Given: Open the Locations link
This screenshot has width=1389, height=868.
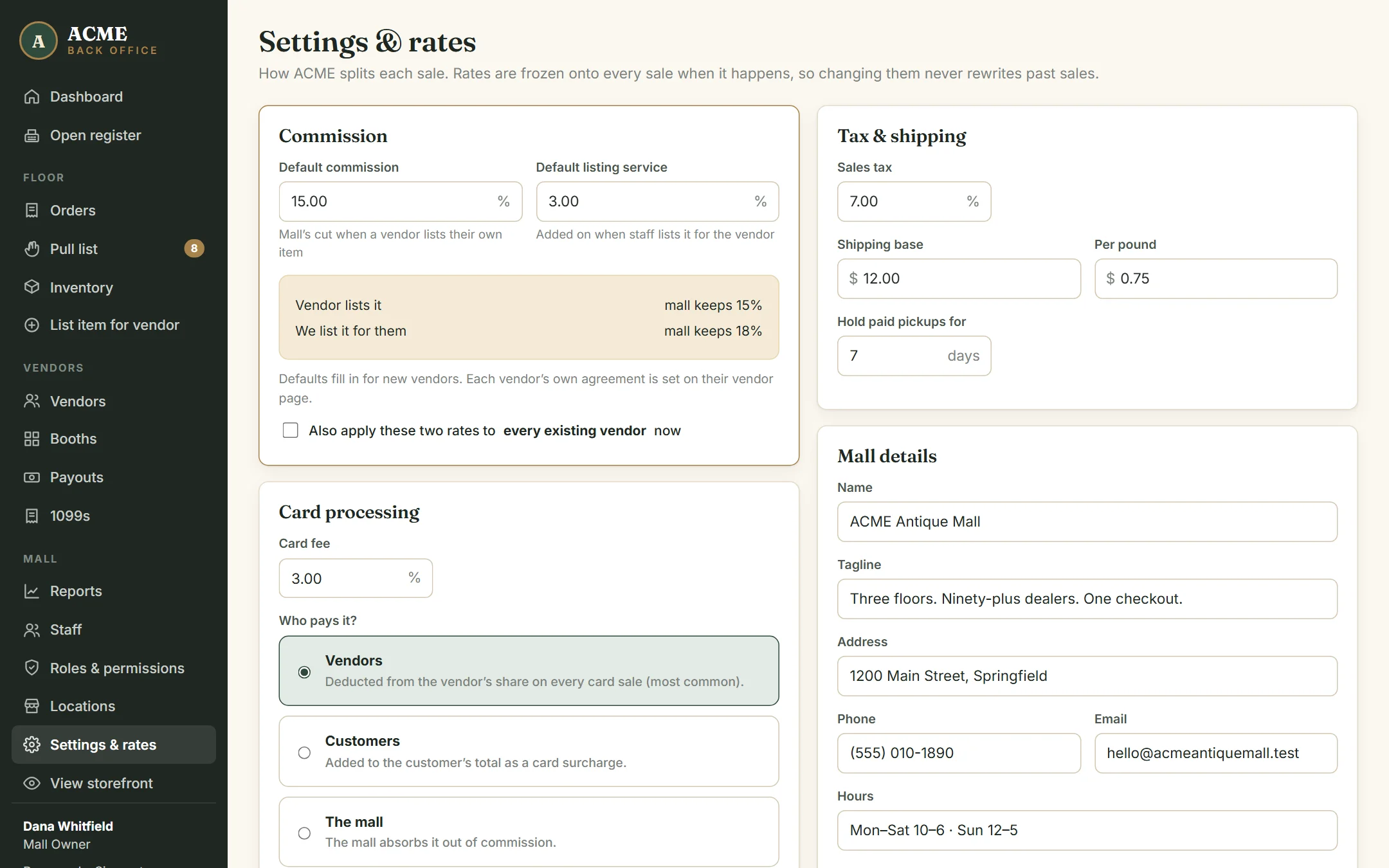Looking at the screenshot, I should click(114, 706).
